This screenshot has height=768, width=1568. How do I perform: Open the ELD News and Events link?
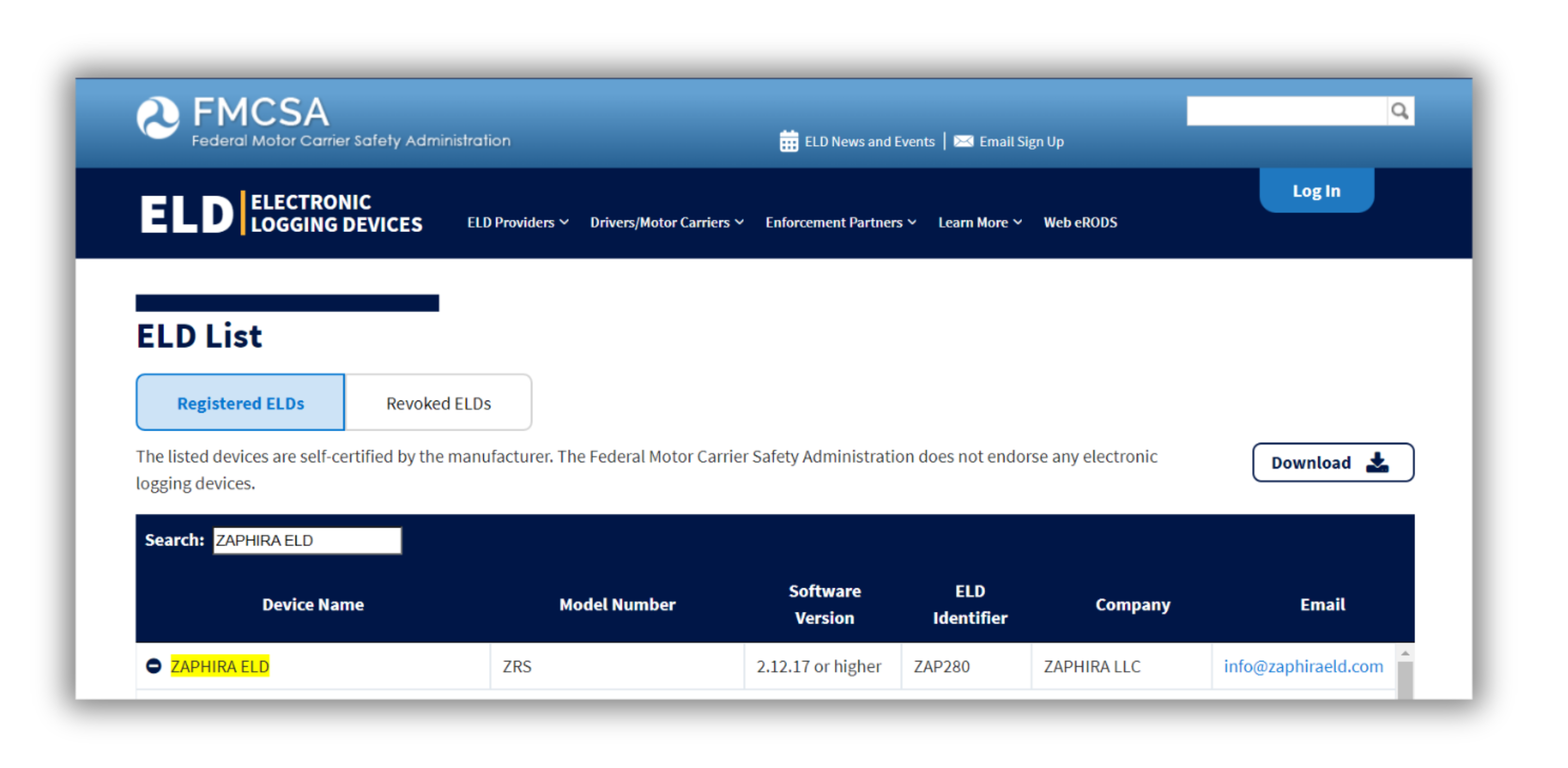[x=869, y=141]
